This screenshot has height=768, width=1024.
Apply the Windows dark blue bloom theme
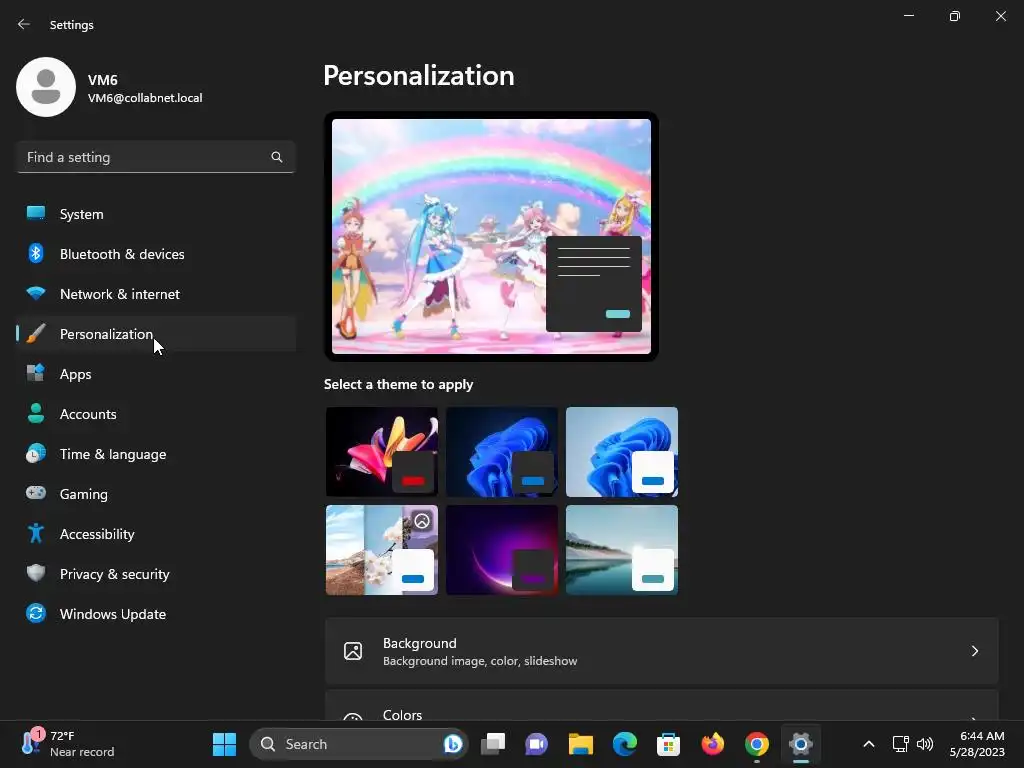pyautogui.click(x=502, y=452)
